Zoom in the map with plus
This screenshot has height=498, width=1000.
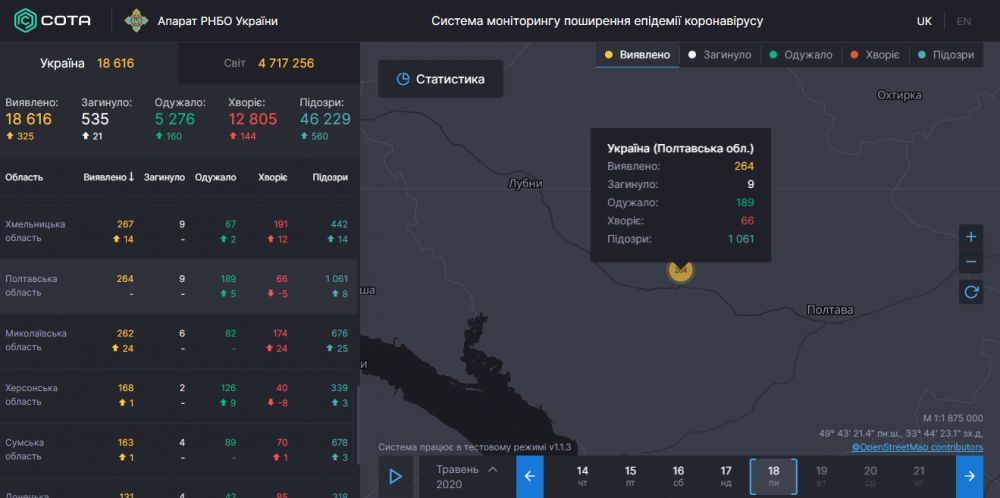click(x=971, y=237)
